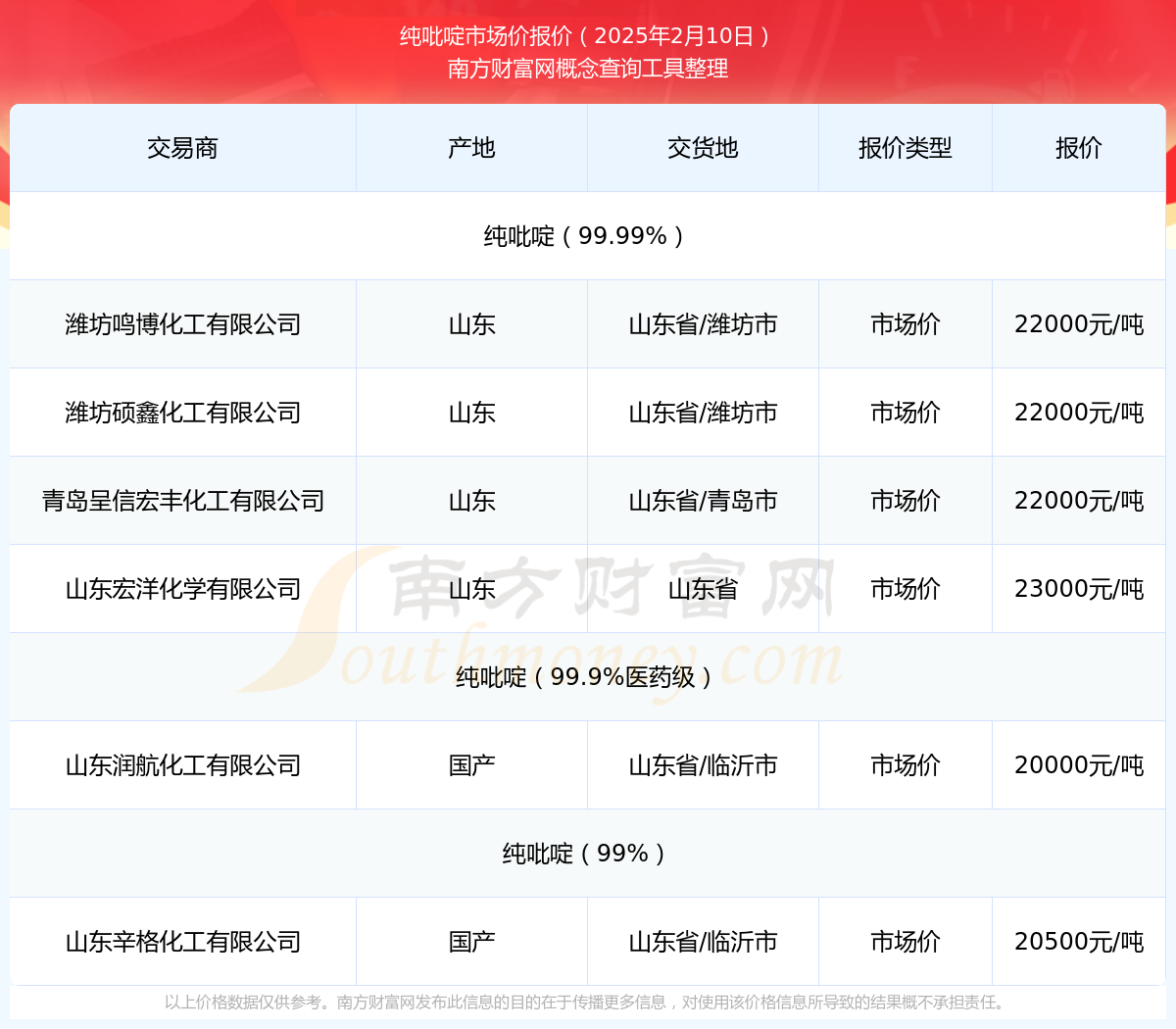This screenshot has width=1176, height=1029.
Task: Click the 产地 column header
Action: 471,148
